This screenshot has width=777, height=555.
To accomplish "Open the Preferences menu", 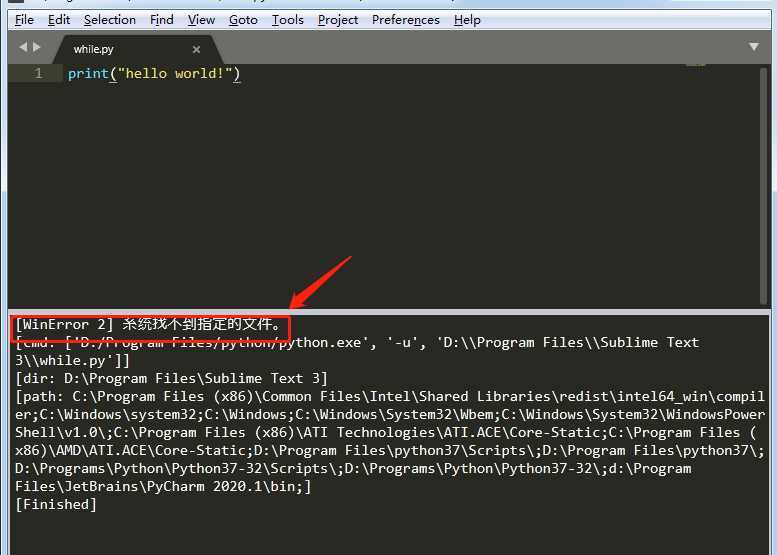I will point(406,20).
